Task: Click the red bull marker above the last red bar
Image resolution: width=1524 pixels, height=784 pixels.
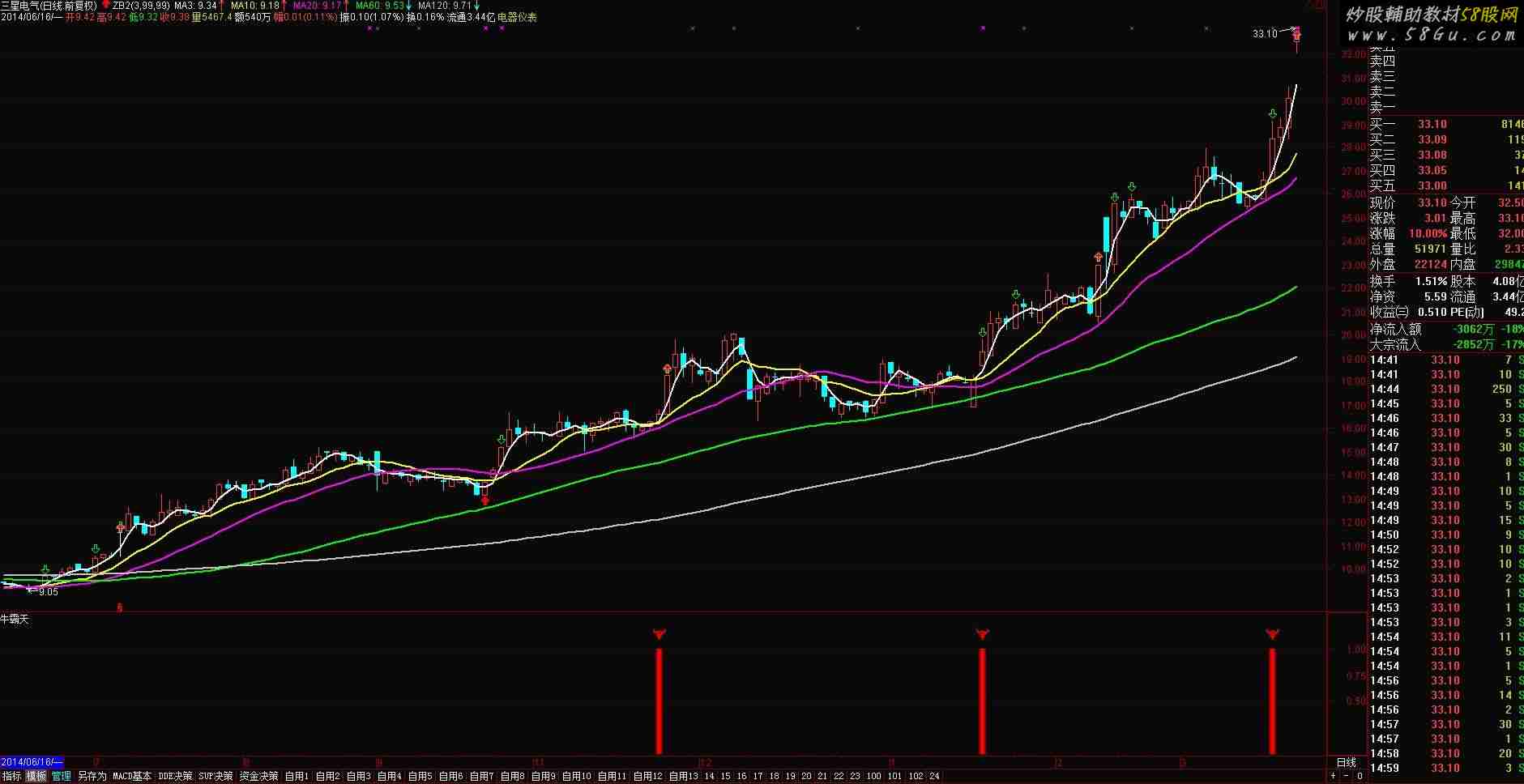Action: click(1272, 633)
